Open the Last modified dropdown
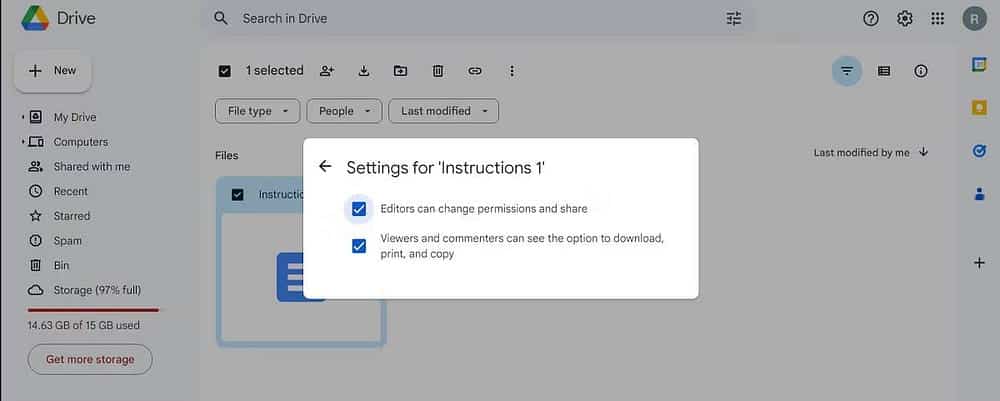This screenshot has width=1000, height=401. tap(443, 111)
